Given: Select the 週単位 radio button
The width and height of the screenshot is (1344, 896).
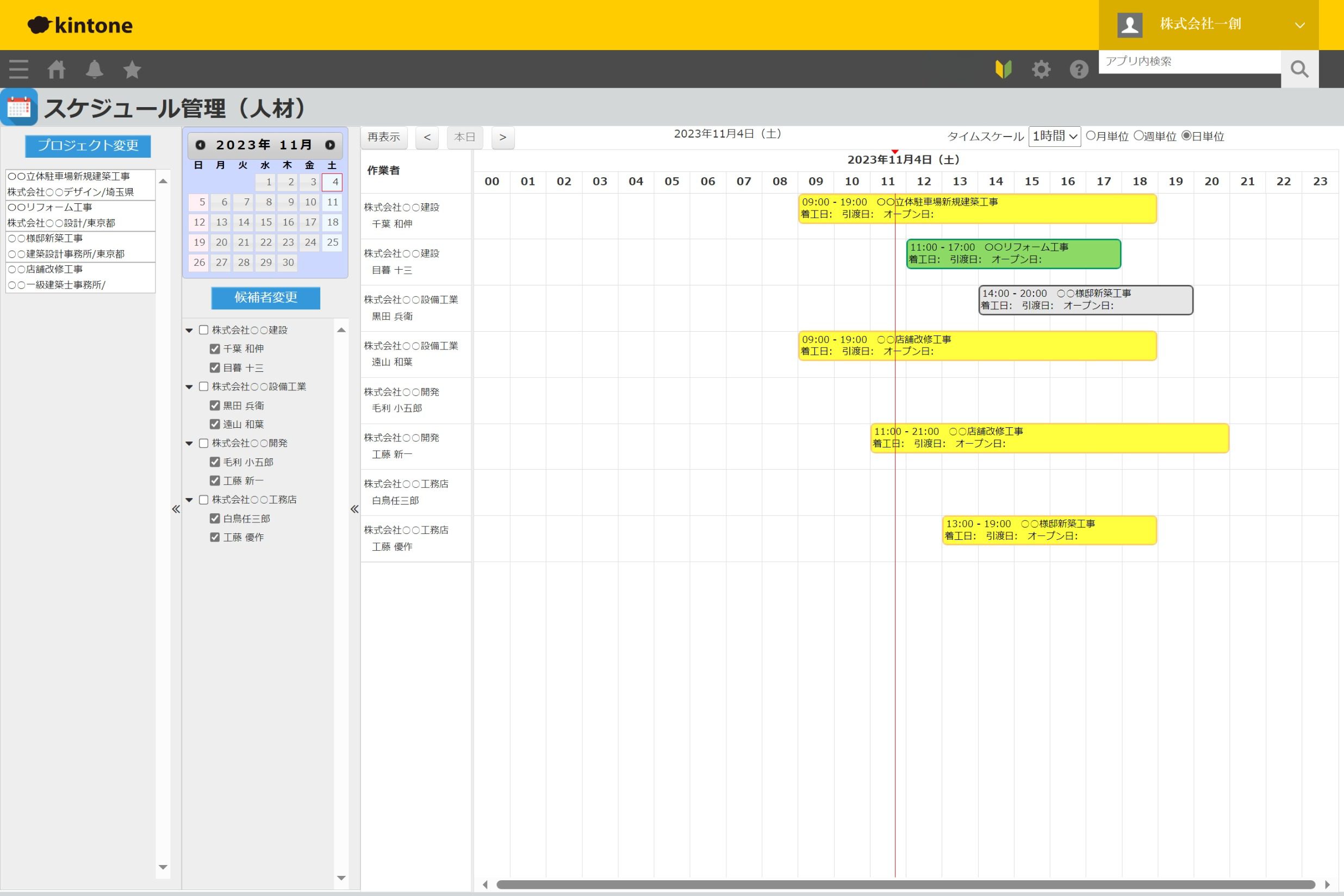Looking at the screenshot, I should [x=1138, y=135].
